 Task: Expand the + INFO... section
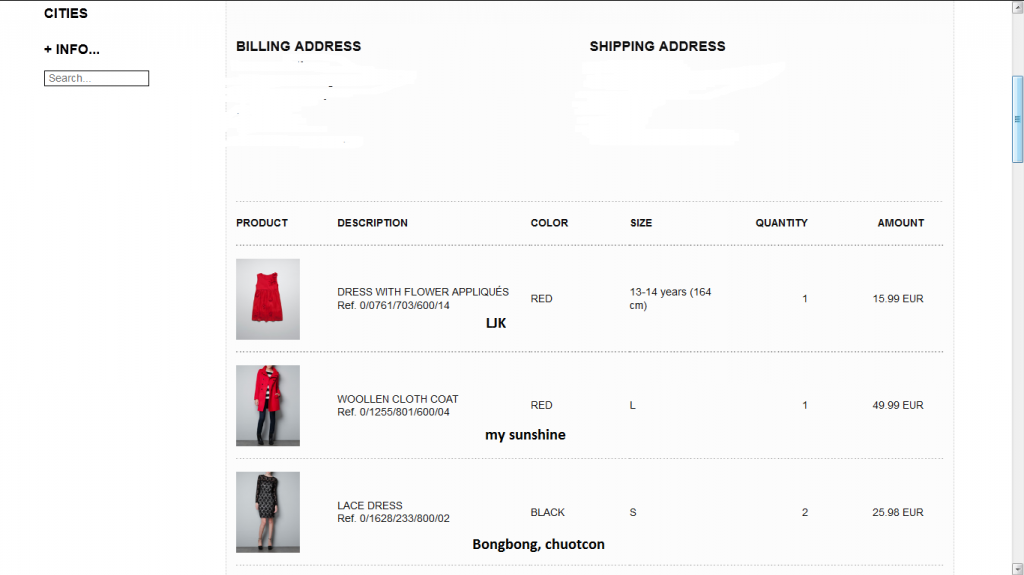72,49
